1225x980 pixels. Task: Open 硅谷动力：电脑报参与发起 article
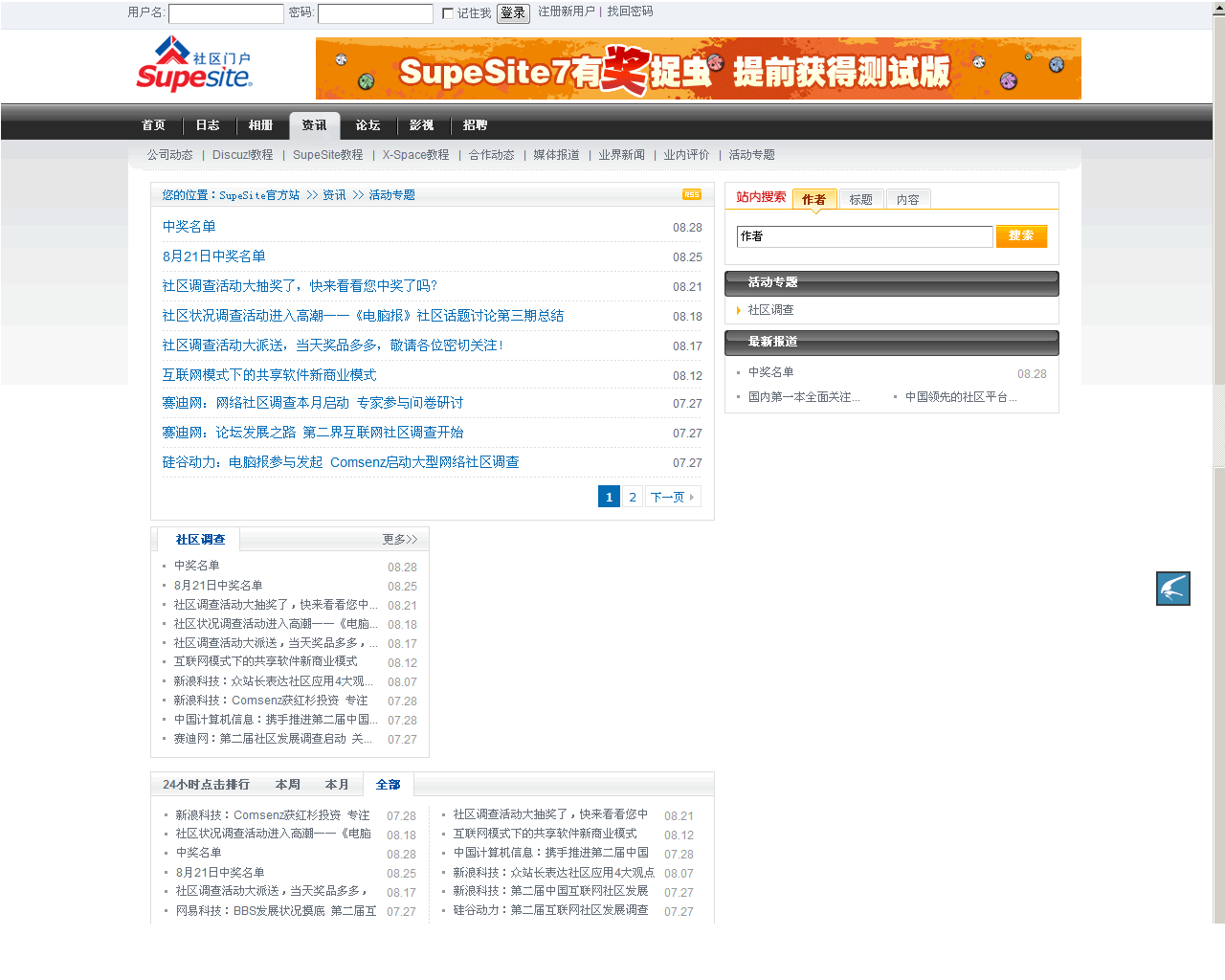point(340,462)
